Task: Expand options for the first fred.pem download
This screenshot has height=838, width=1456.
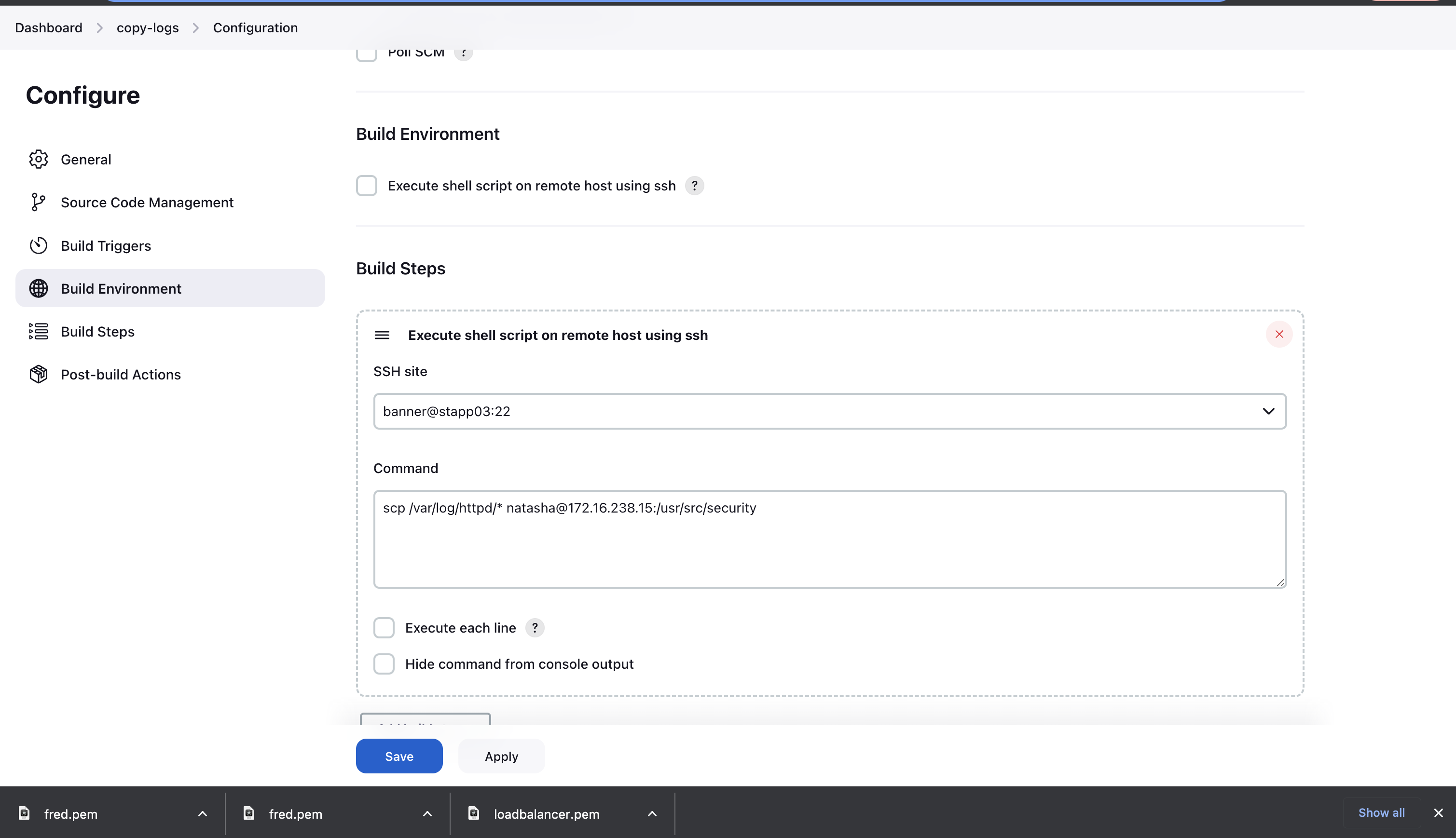Action: [x=202, y=813]
